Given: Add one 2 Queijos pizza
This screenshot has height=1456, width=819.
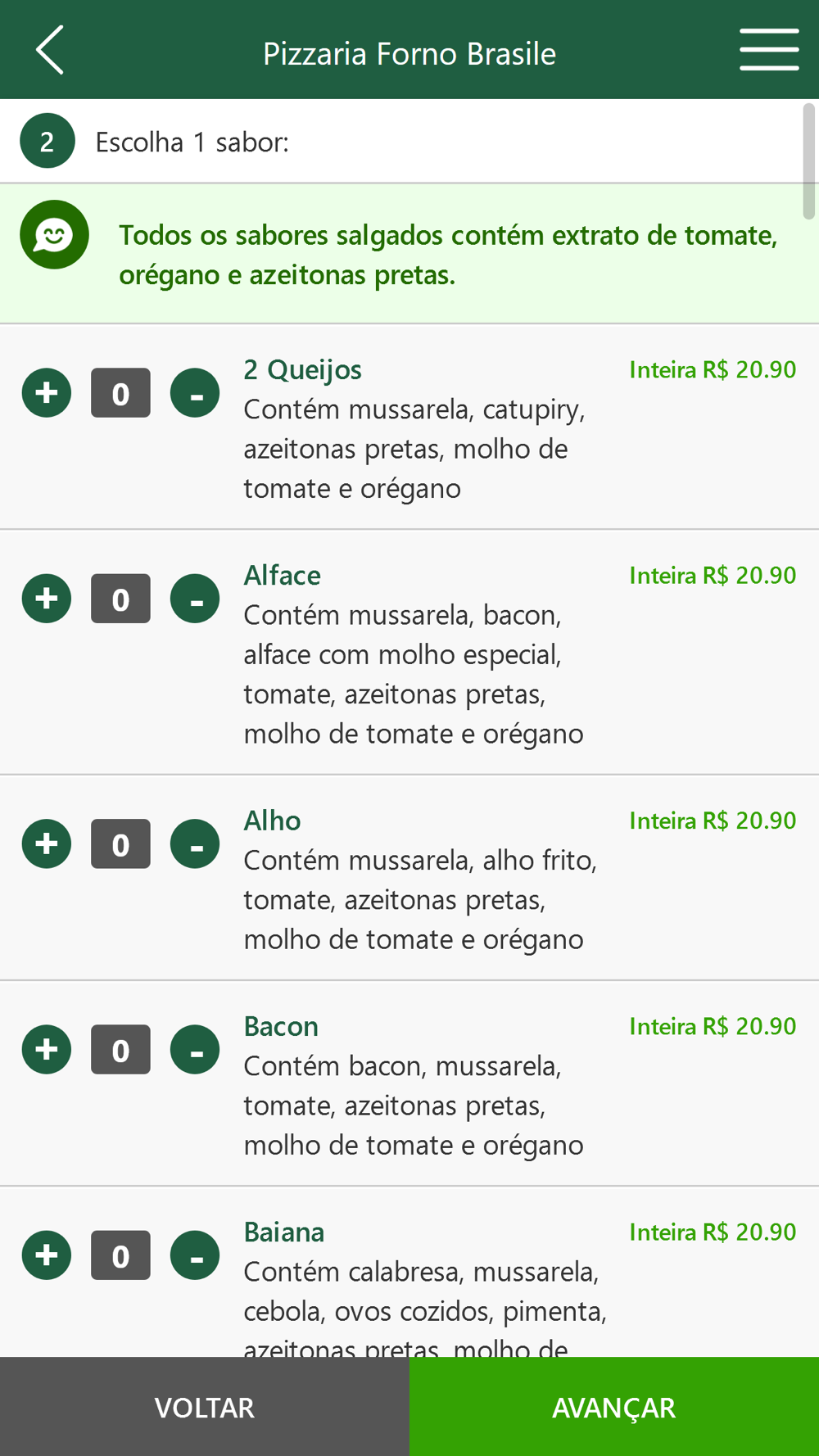Looking at the screenshot, I should pyautogui.click(x=47, y=393).
